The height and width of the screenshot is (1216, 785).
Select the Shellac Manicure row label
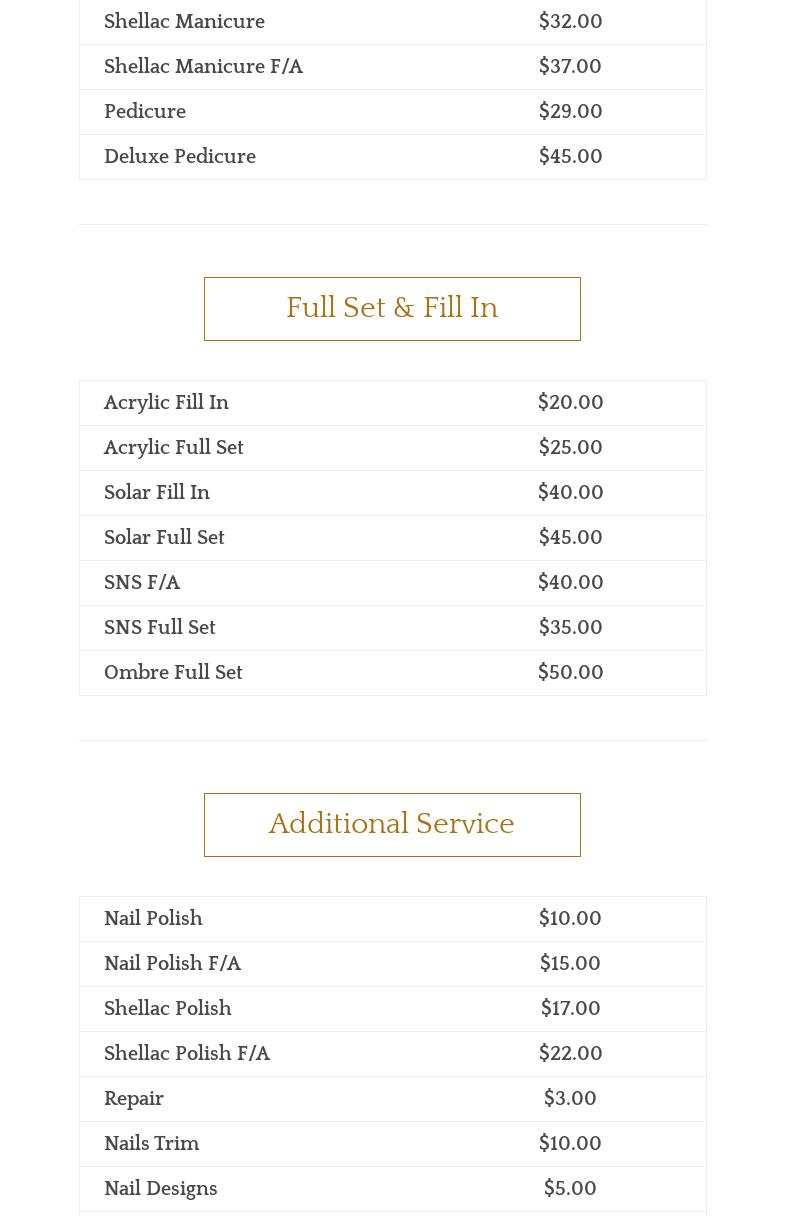pyautogui.click(x=184, y=22)
